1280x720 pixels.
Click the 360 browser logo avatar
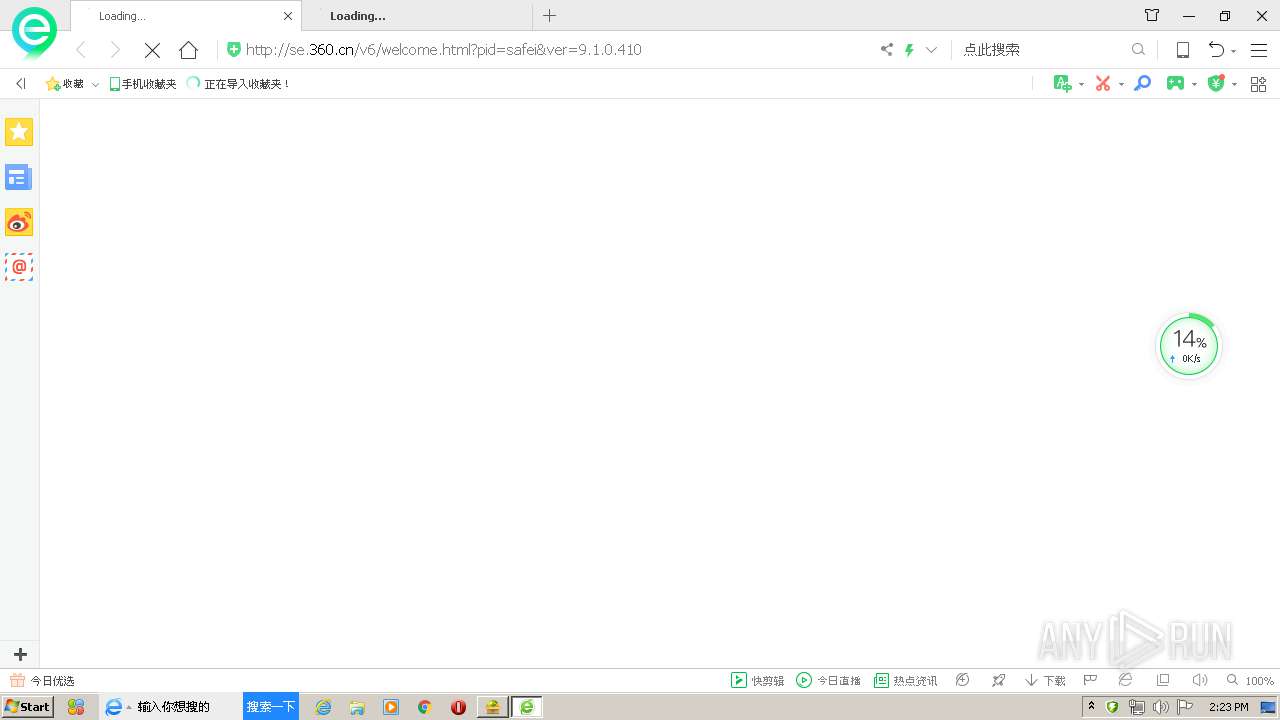point(34,32)
